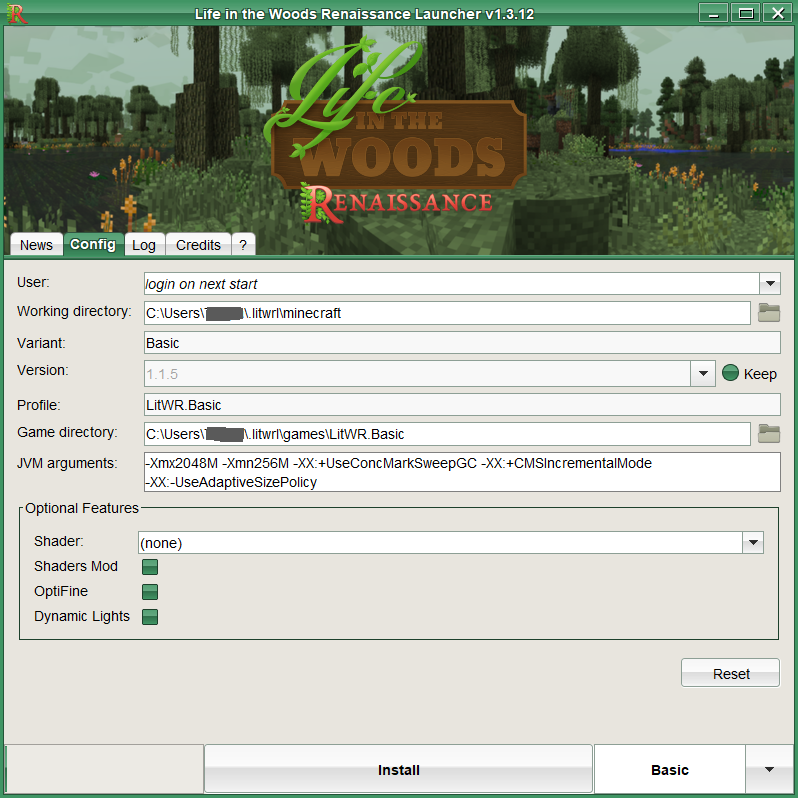Open the Credits tab
This screenshot has height=798, width=798.
(x=198, y=245)
